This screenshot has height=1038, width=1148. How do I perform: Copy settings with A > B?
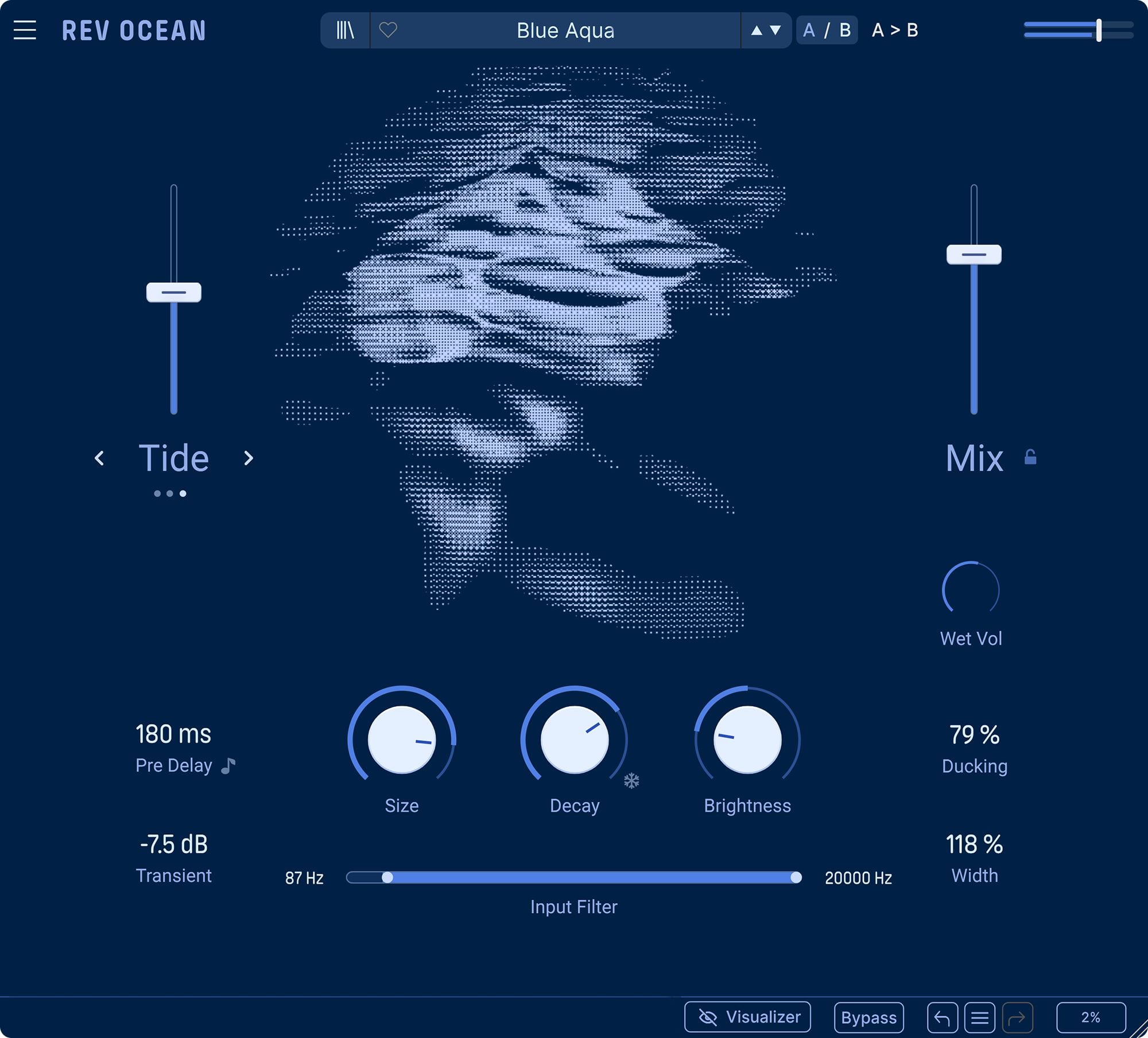tap(895, 30)
